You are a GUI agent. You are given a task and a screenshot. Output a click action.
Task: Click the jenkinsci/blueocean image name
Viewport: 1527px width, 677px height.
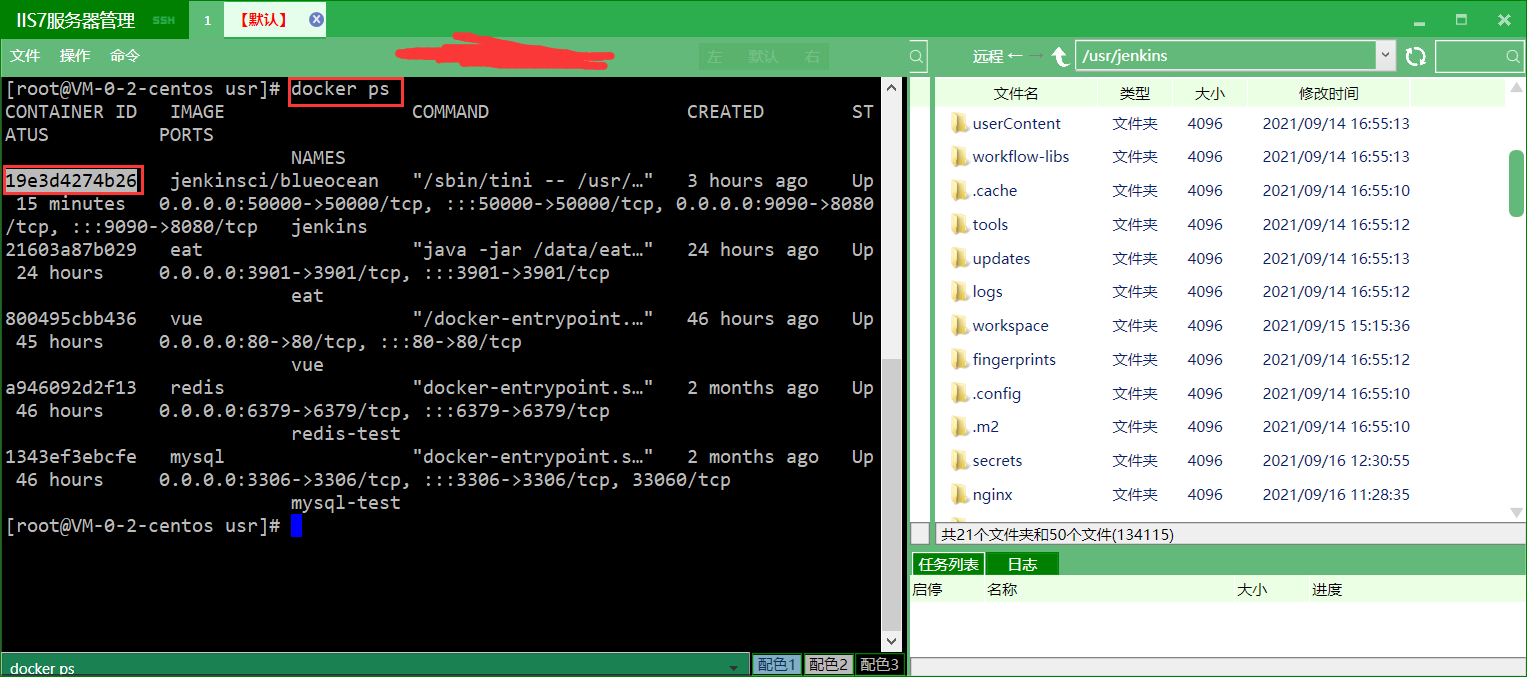point(275,181)
